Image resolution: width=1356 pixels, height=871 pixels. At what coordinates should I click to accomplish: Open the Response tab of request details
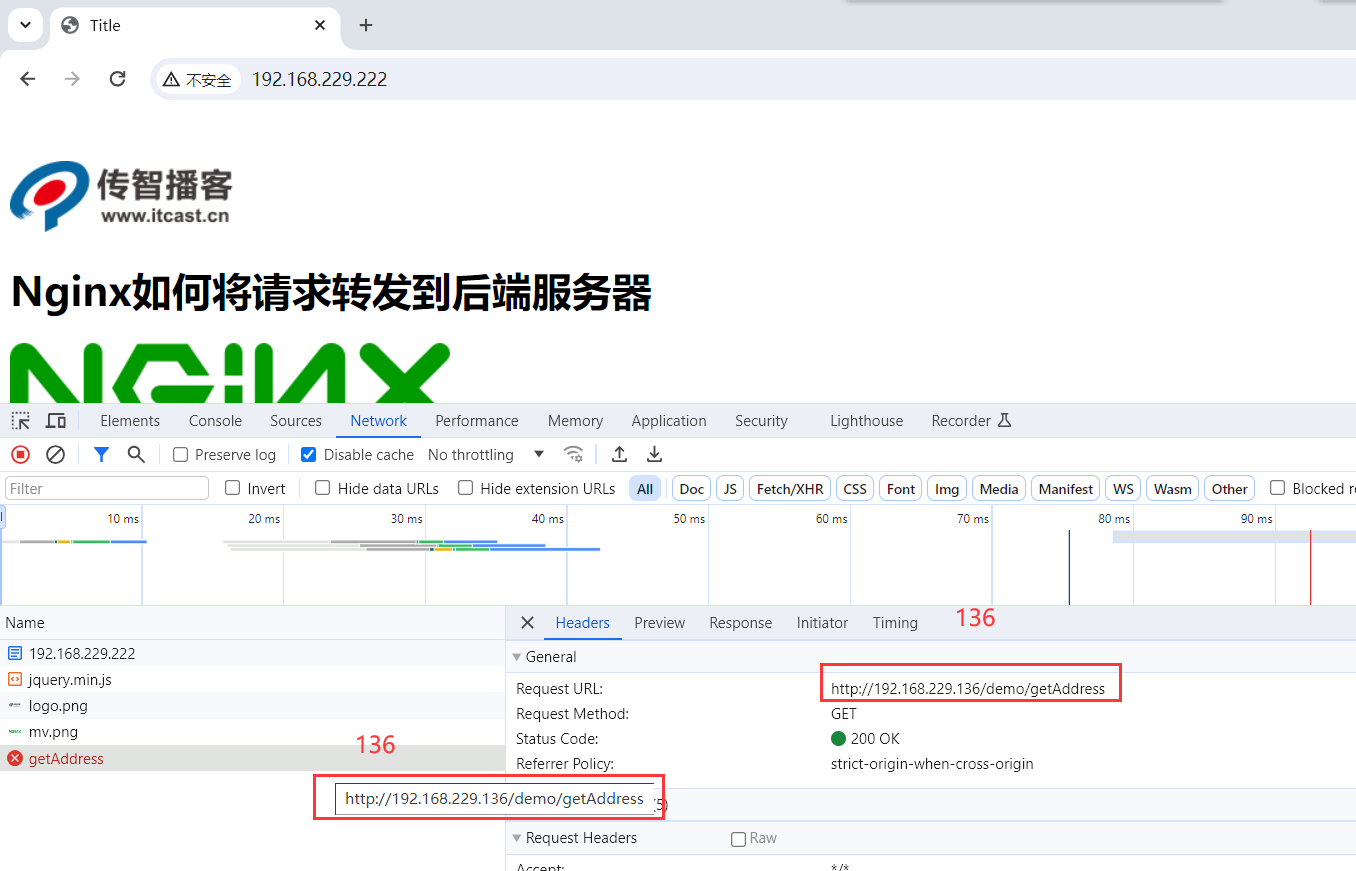tap(741, 623)
